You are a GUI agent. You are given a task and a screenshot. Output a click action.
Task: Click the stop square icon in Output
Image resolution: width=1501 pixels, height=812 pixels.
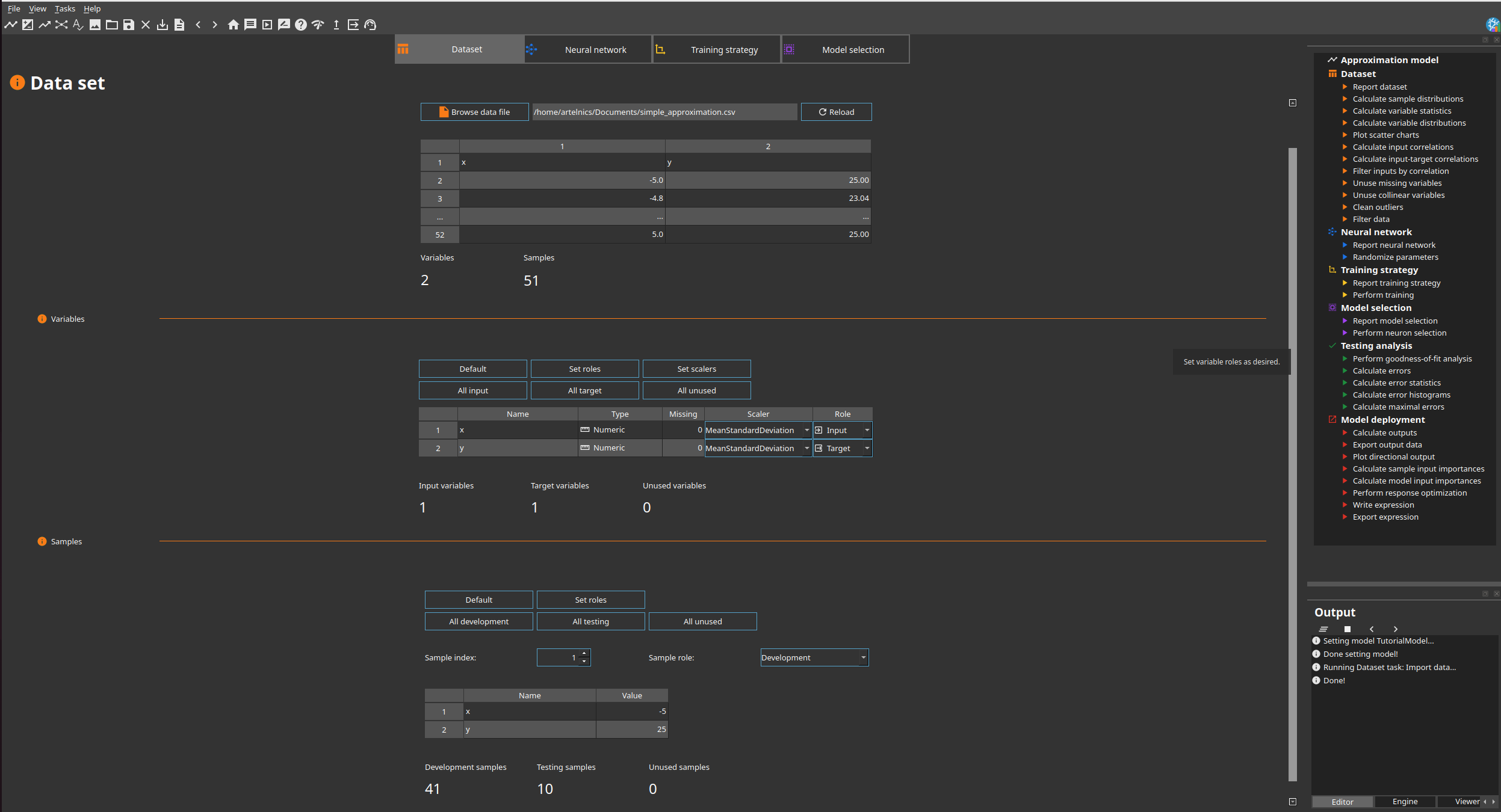point(1348,629)
